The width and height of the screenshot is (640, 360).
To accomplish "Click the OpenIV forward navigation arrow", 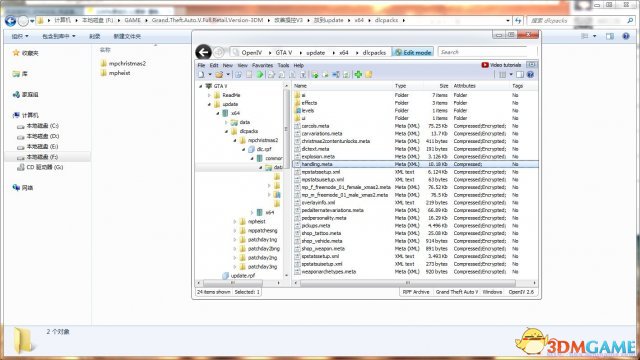I will tap(219, 52).
